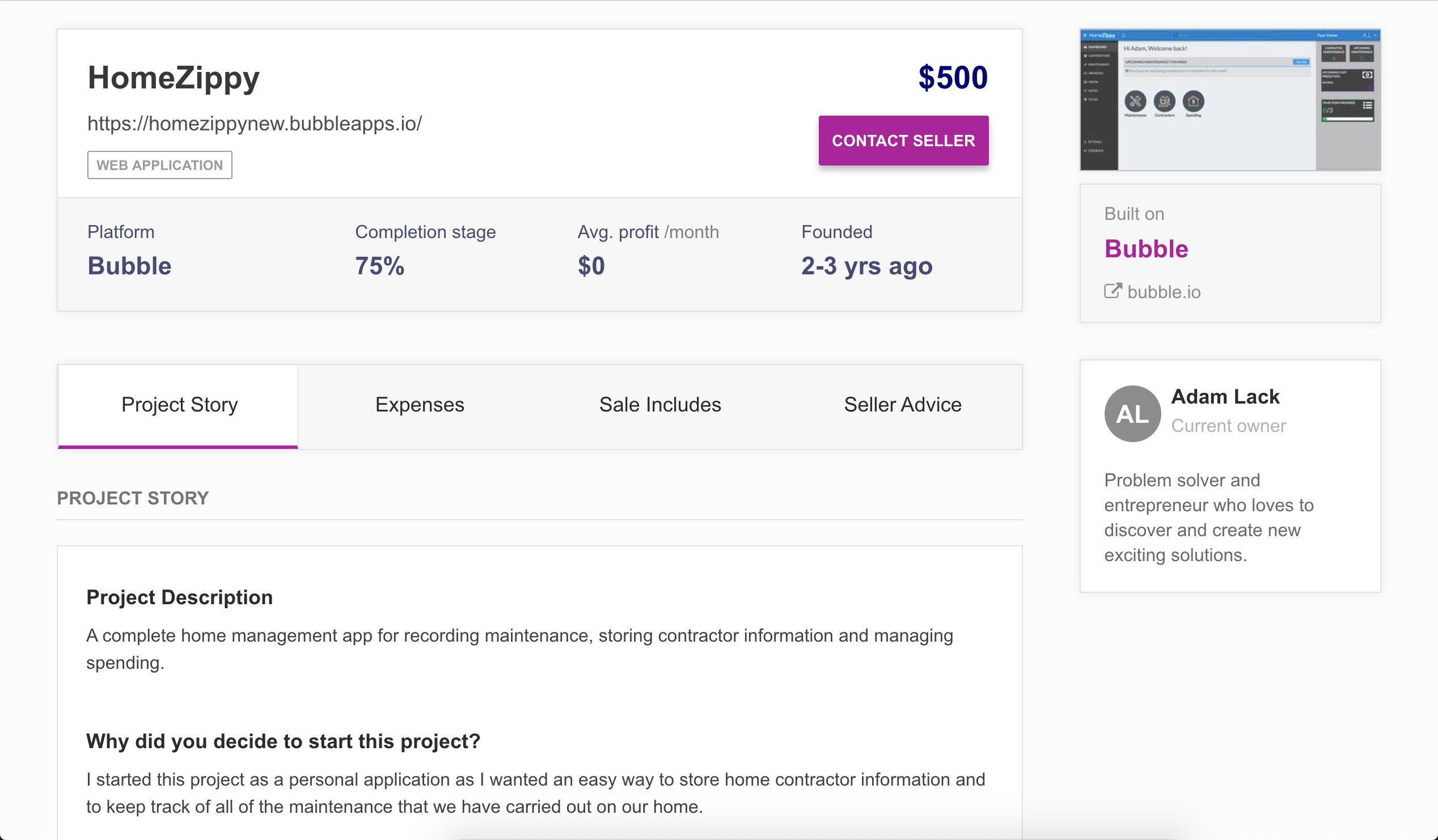Open the HomeZippy app screenshot thumbnail

(1230, 100)
